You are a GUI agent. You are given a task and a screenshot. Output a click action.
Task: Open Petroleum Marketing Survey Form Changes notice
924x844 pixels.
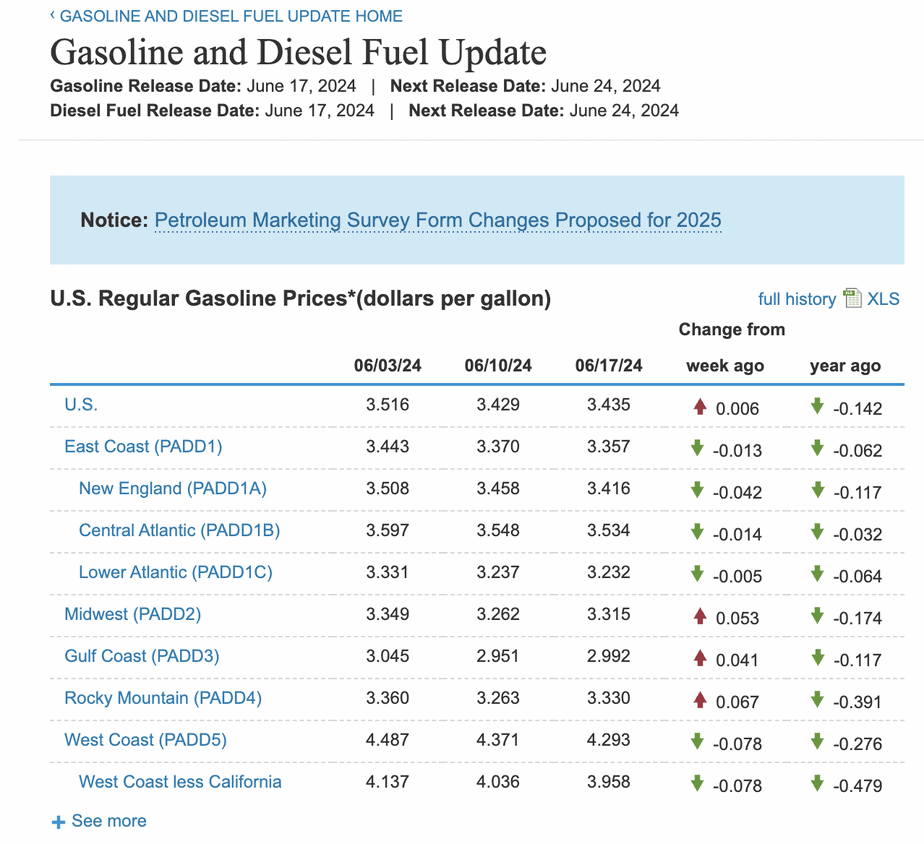[x=438, y=220]
